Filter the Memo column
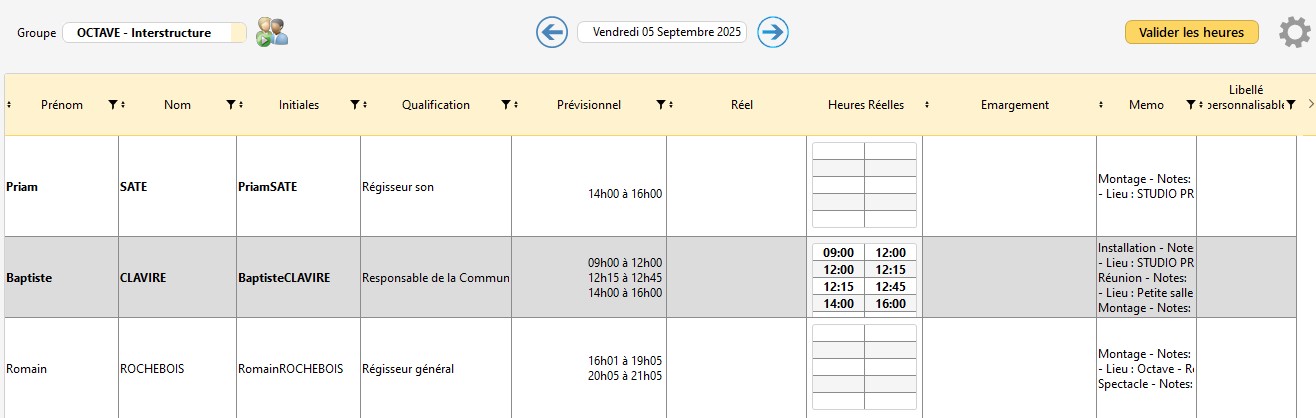This screenshot has width=1316, height=418. click(x=1190, y=105)
